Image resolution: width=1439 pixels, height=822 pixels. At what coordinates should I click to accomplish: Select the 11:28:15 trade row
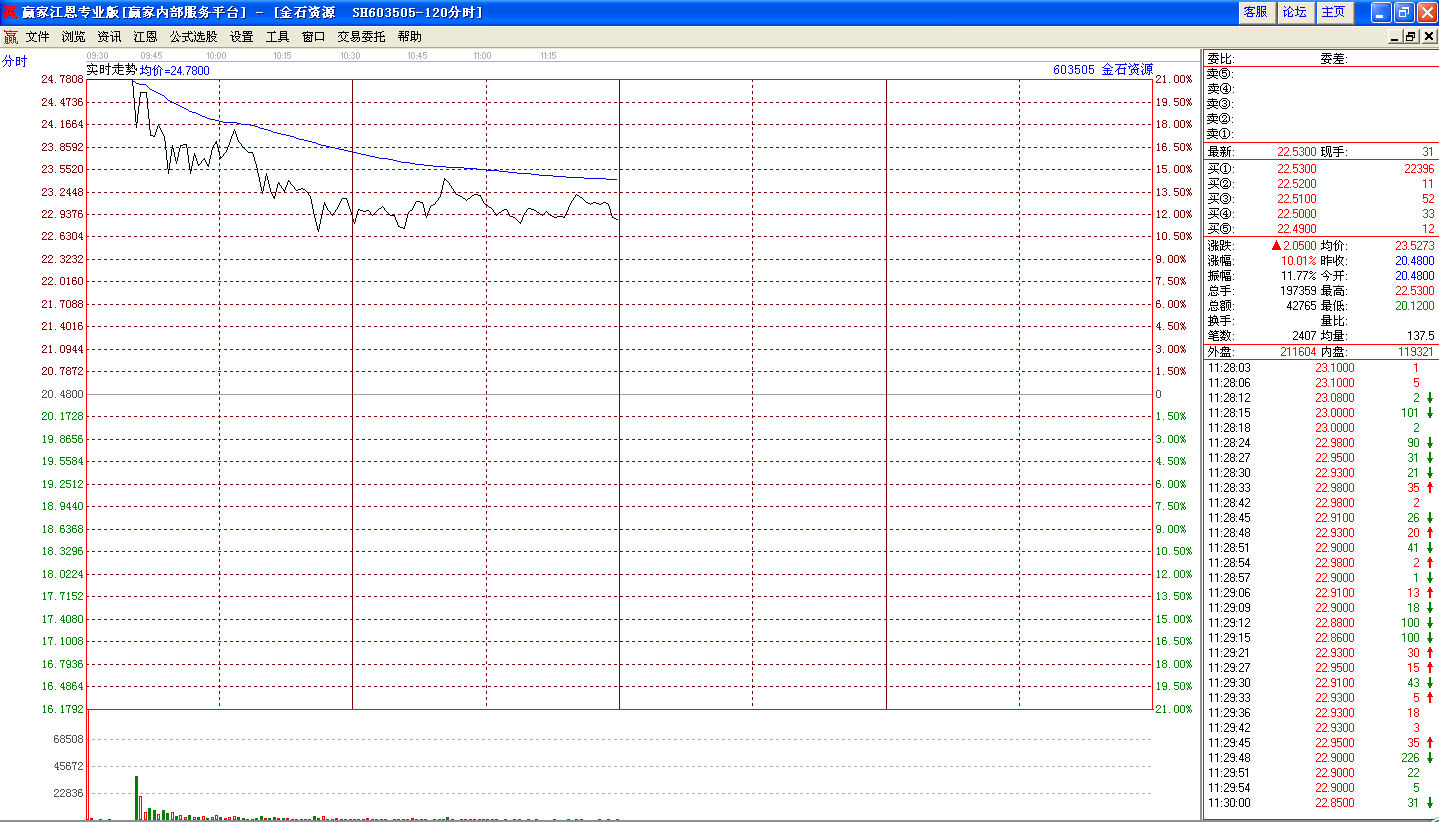[x=1320, y=413]
